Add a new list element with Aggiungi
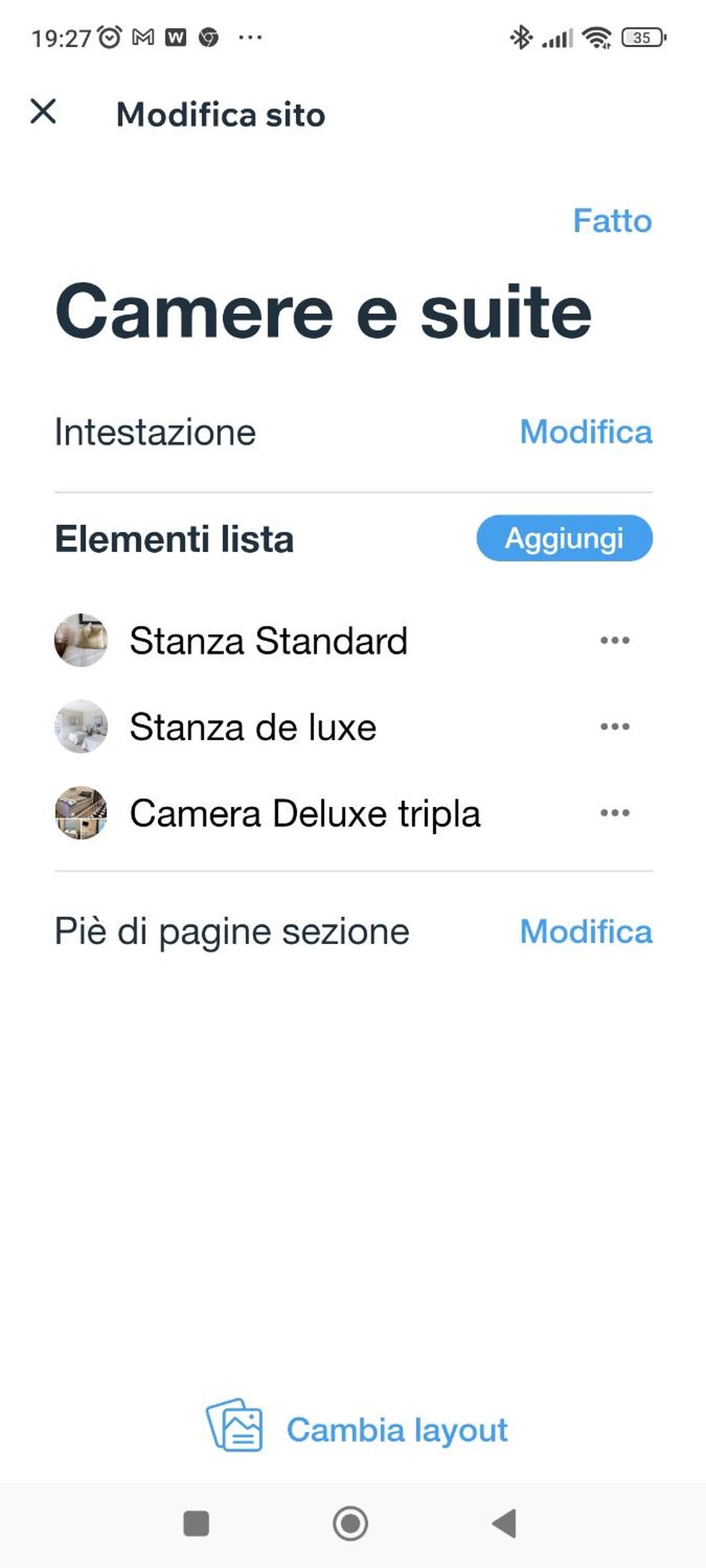This screenshot has height=1568, width=706. tap(564, 538)
